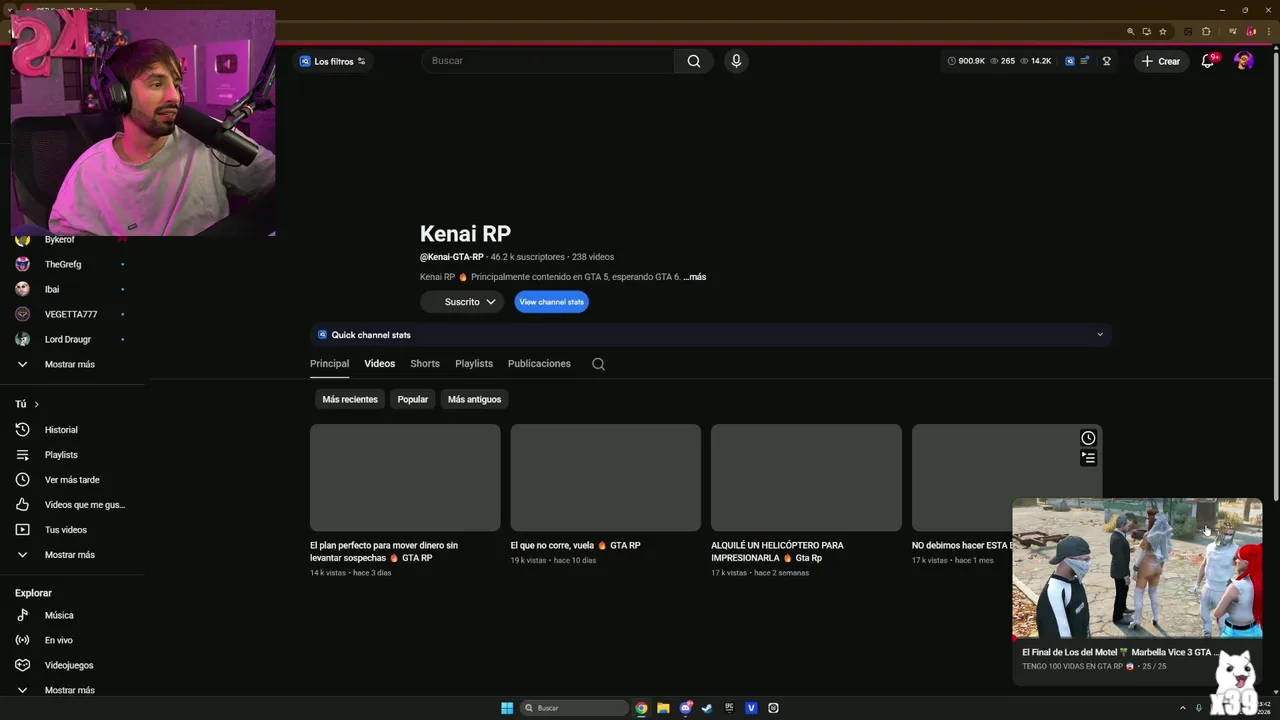Screen dimensions: 1280x720
Task: Click View channel stats button
Action: [552, 302]
